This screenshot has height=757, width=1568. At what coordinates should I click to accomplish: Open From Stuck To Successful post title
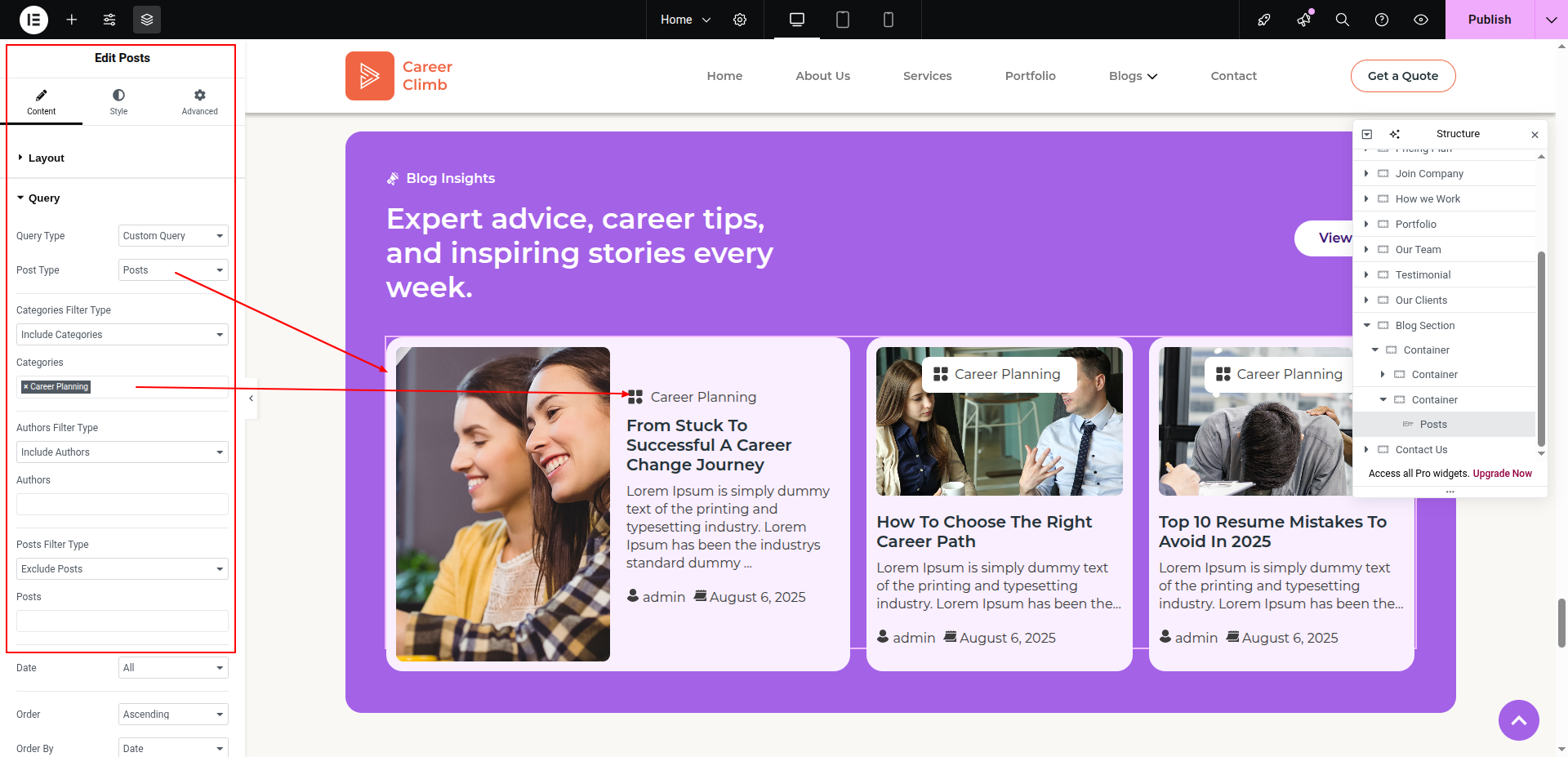coord(709,445)
